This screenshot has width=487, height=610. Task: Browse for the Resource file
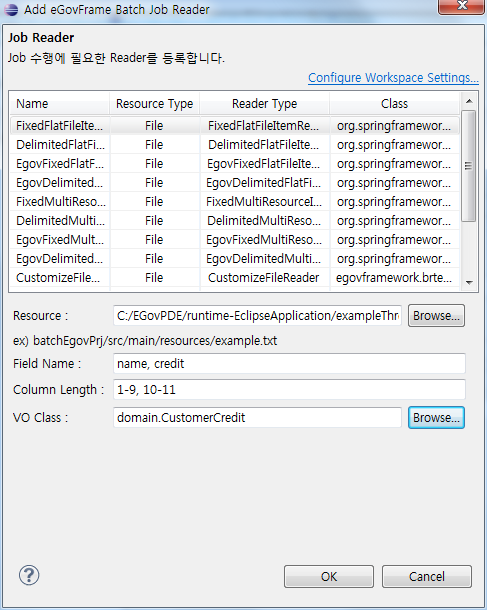click(x=436, y=316)
